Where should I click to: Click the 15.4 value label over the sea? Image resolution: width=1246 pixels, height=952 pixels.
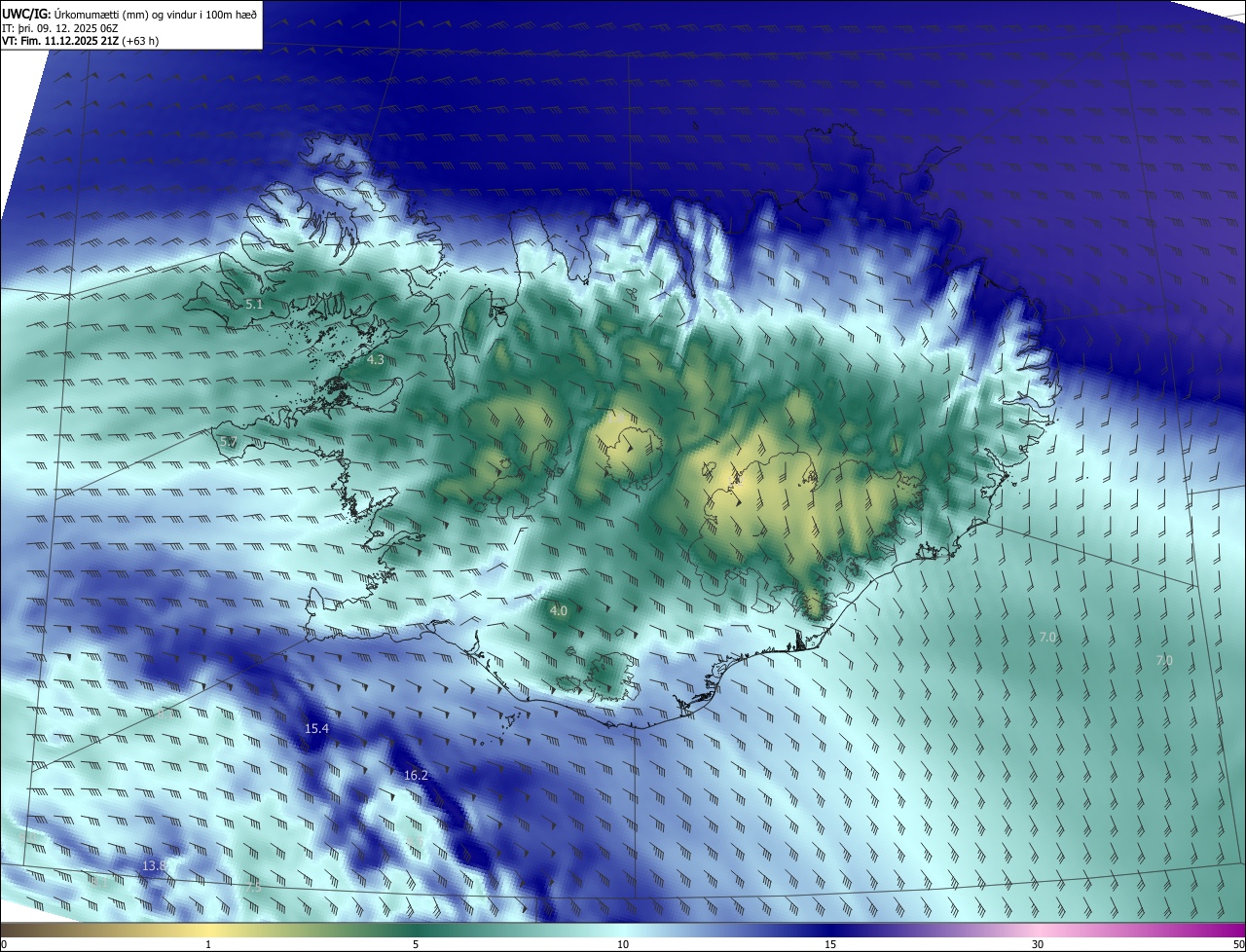tap(317, 728)
